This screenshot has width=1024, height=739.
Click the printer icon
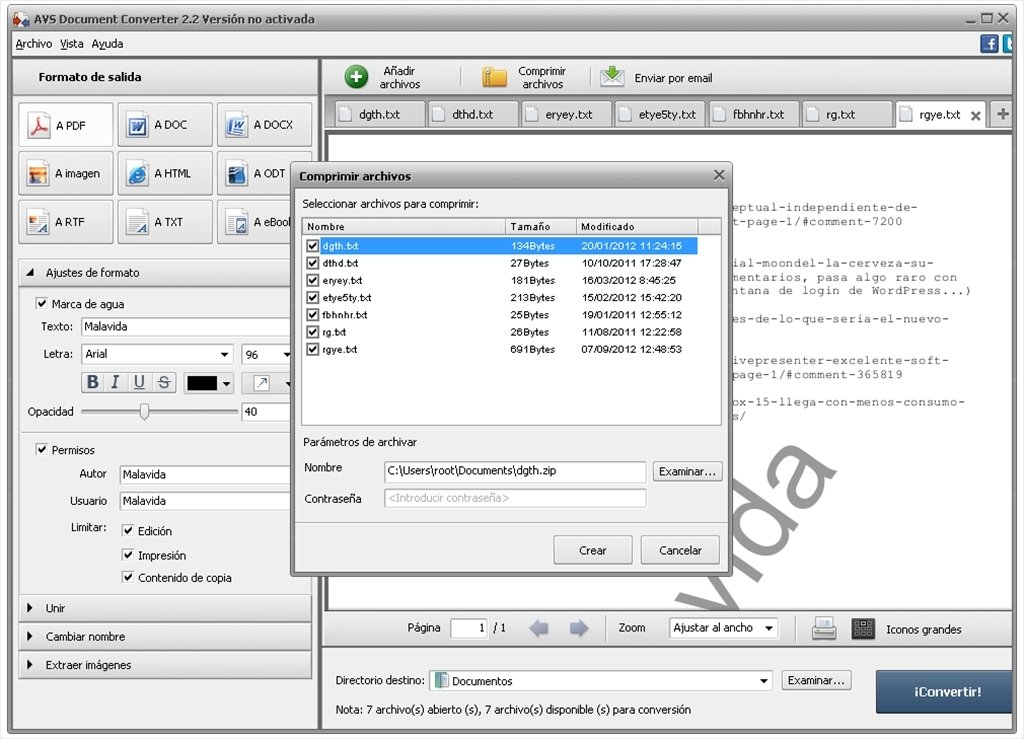(824, 629)
